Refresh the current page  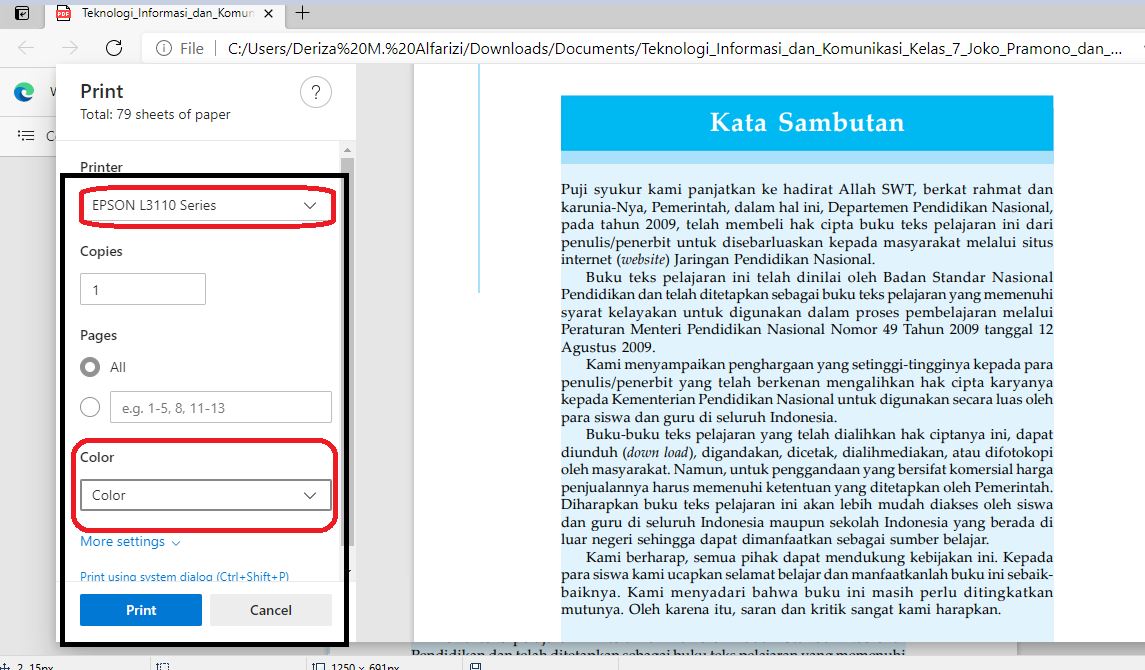click(x=114, y=48)
